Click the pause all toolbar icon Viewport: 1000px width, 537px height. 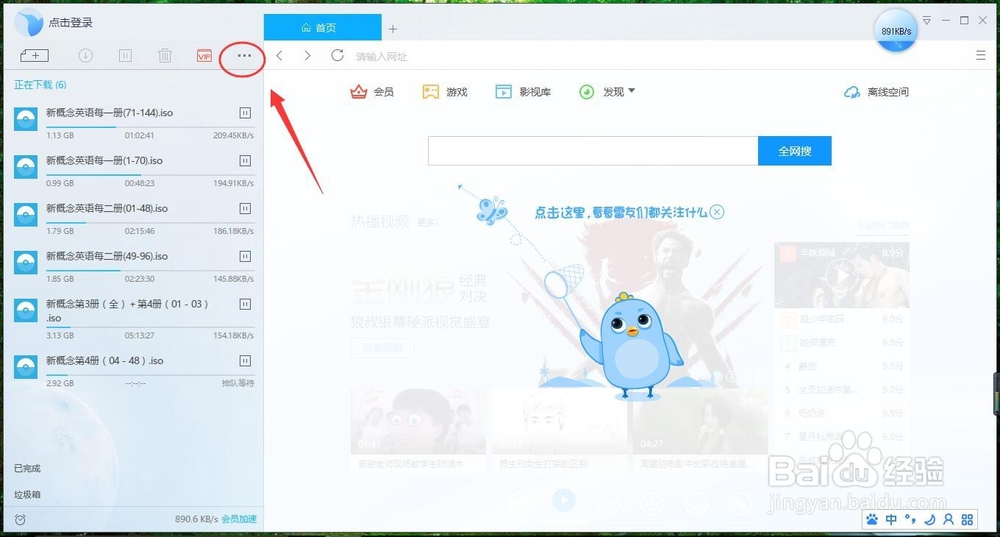125,56
